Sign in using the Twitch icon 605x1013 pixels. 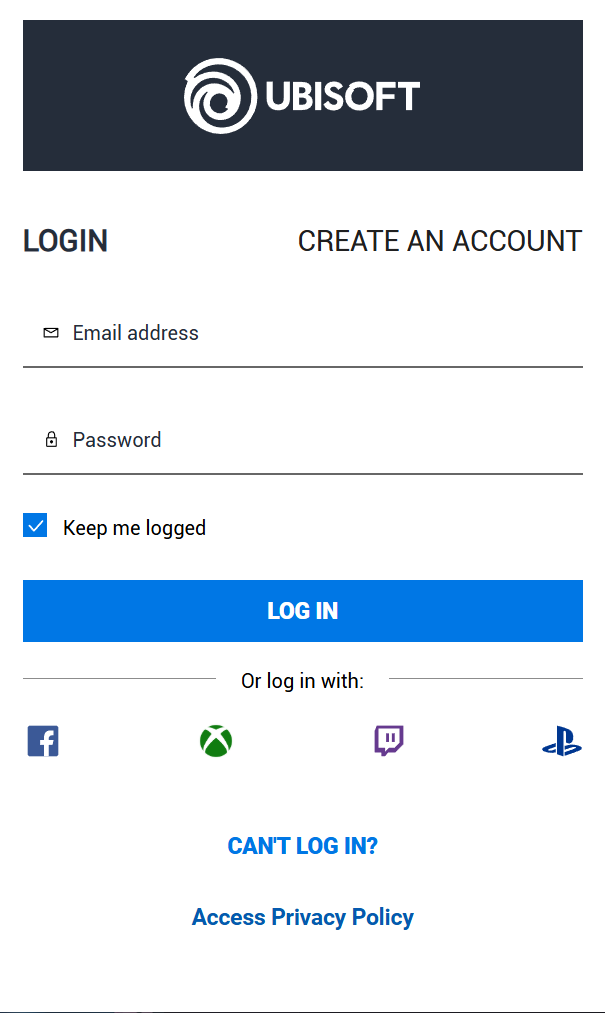[389, 741]
